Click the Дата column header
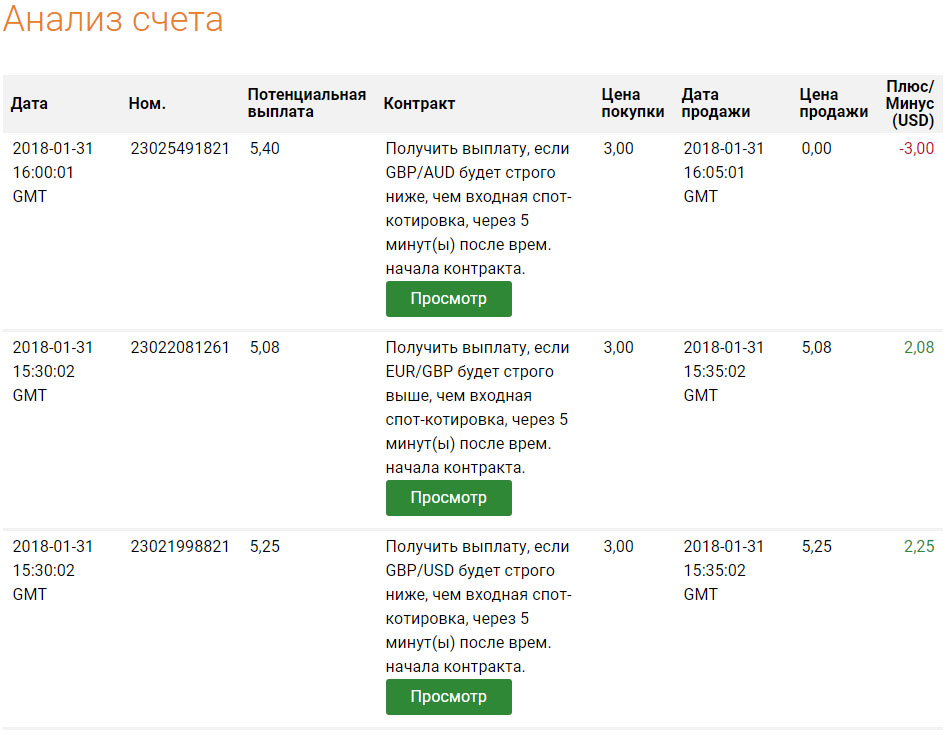The width and height of the screenshot is (948, 735). (29, 104)
